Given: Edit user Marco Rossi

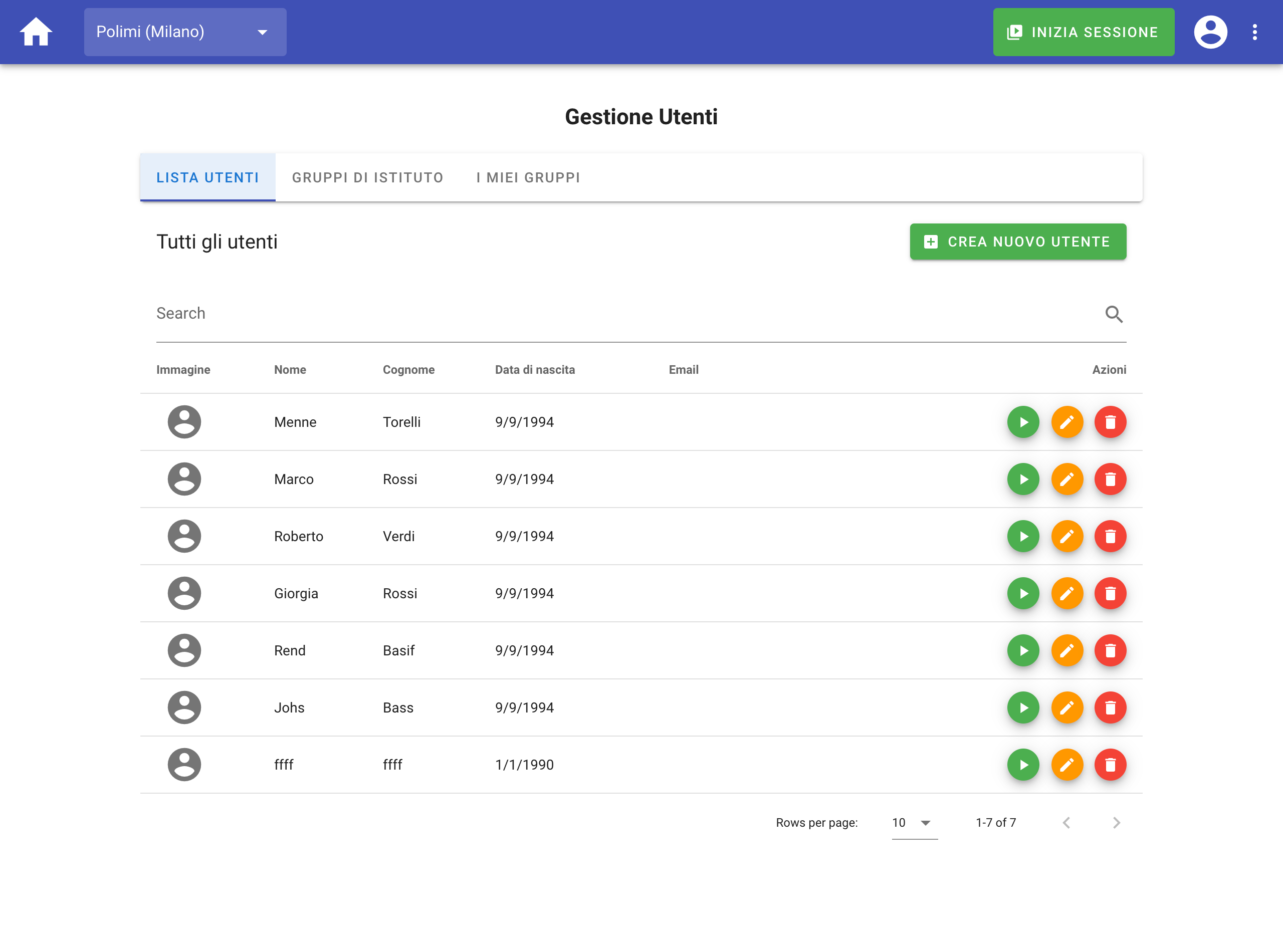Looking at the screenshot, I should [1067, 479].
